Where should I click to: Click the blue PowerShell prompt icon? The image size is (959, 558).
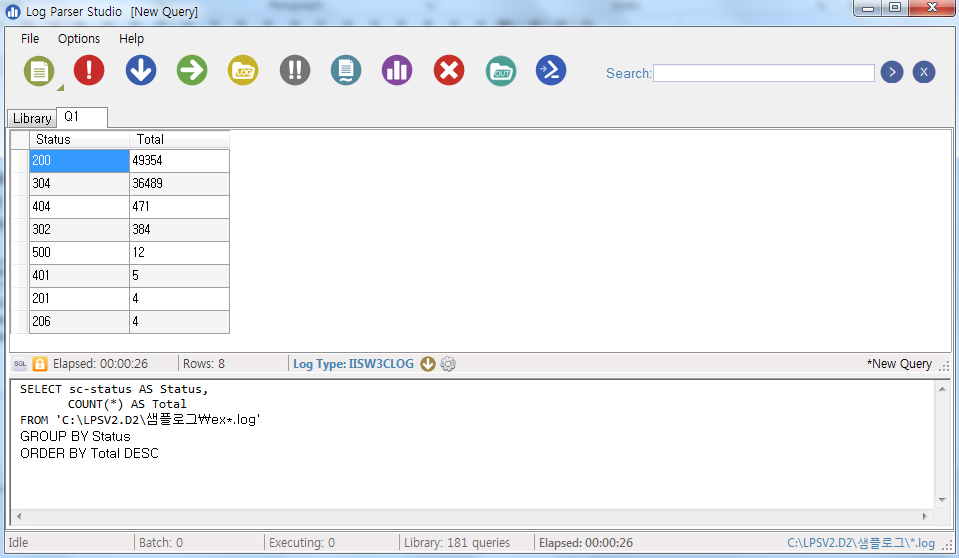click(x=551, y=70)
